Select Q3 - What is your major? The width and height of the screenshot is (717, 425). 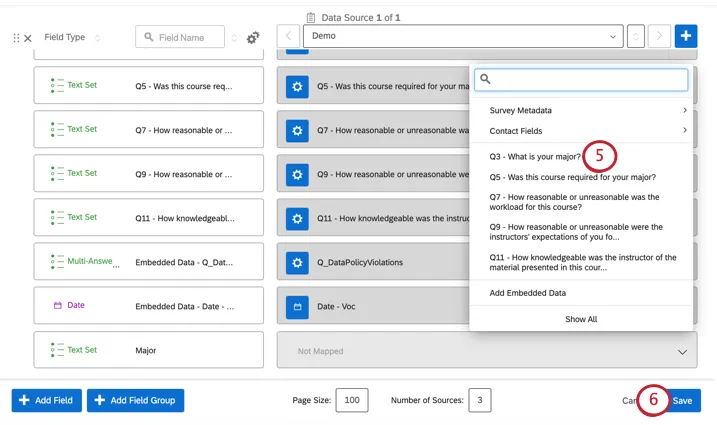pos(534,157)
